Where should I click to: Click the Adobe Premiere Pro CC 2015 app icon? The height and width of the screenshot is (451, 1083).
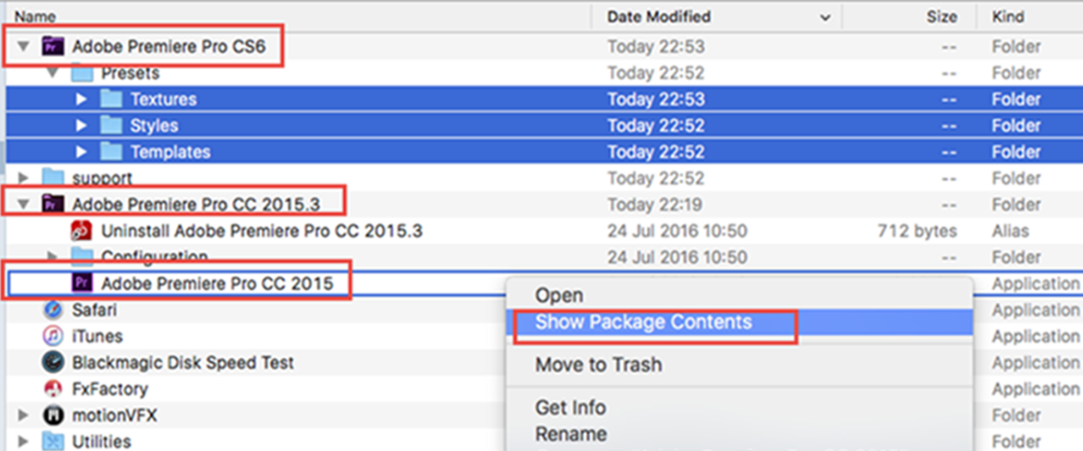click(x=82, y=282)
